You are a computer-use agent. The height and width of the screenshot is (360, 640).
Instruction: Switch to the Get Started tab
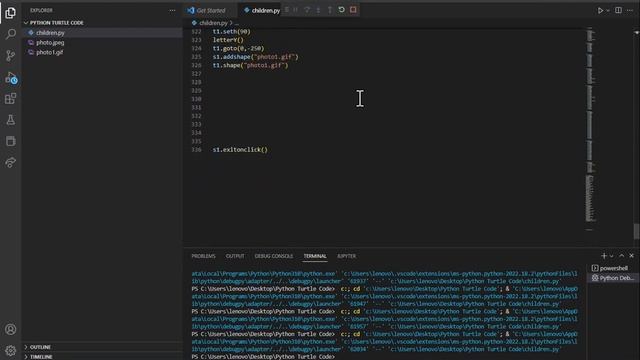coord(211,11)
